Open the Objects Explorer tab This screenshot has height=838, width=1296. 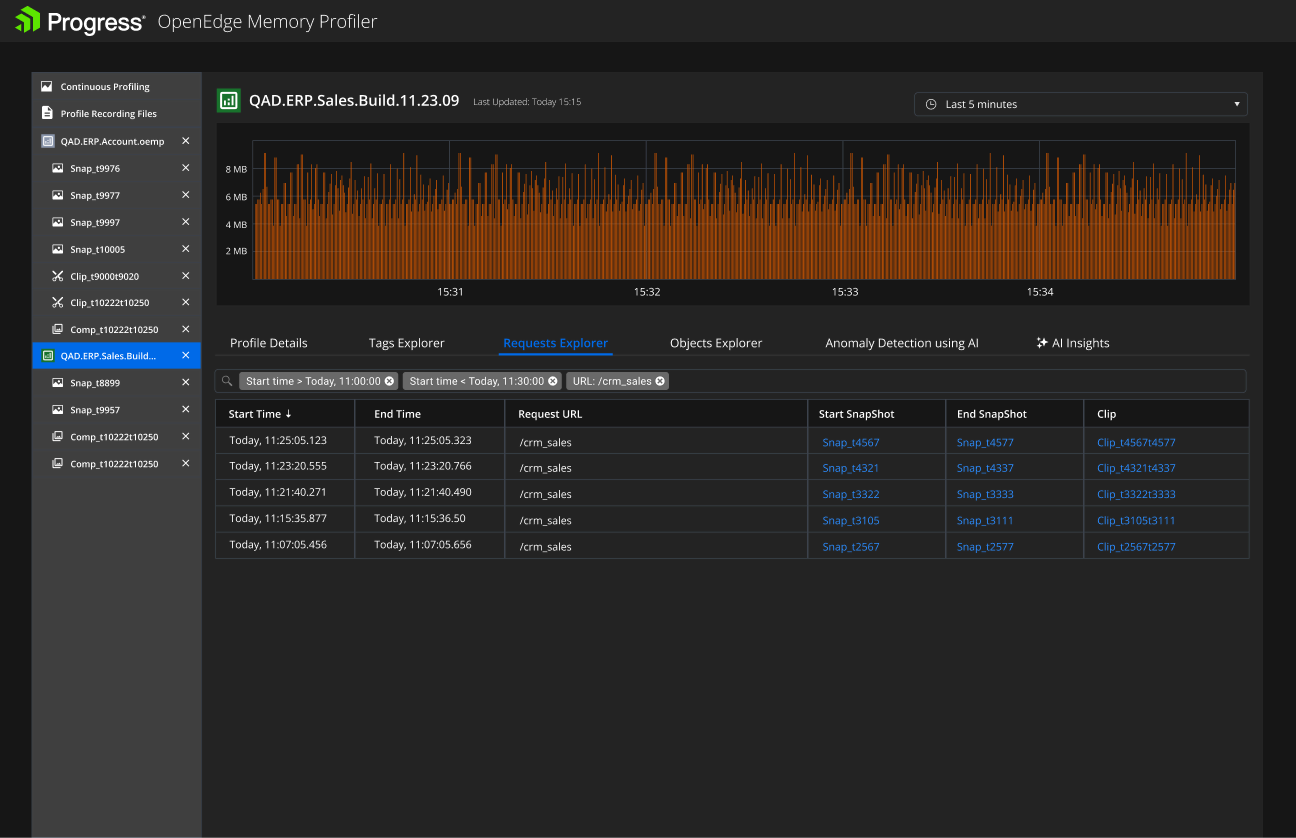[x=716, y=343]
